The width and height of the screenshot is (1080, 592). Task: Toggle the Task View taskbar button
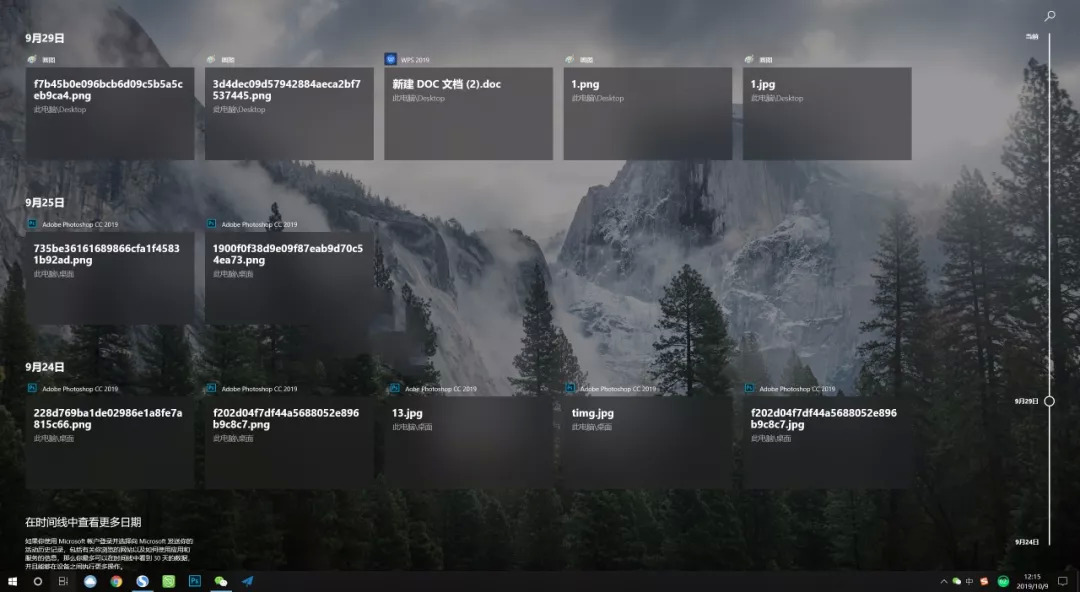(63, 582)
